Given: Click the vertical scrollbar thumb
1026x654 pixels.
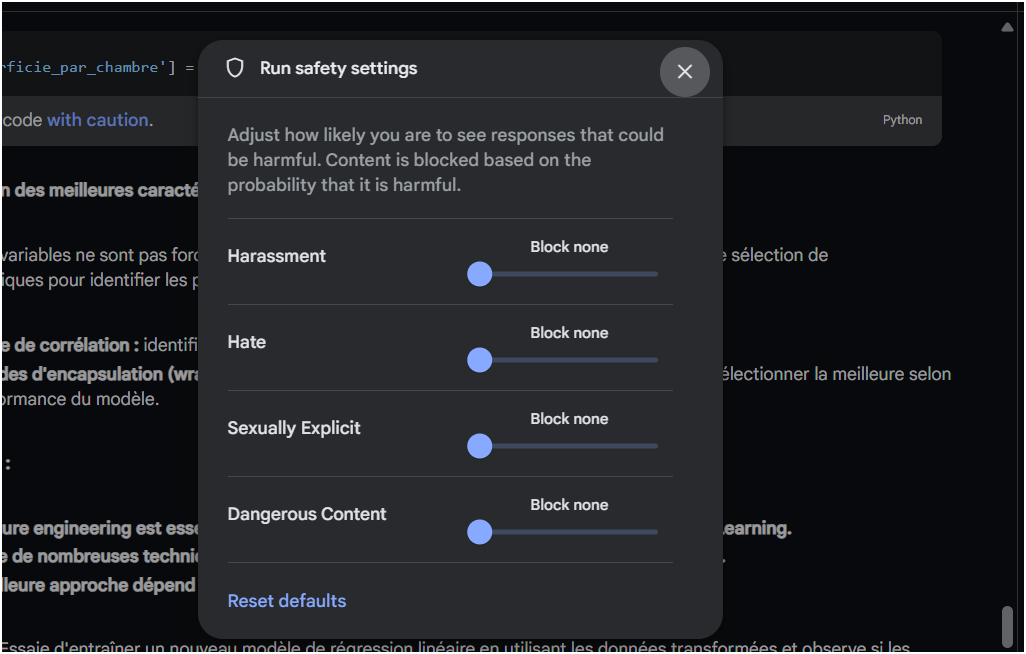Looking at the screenshot, I should (1008, 626).
